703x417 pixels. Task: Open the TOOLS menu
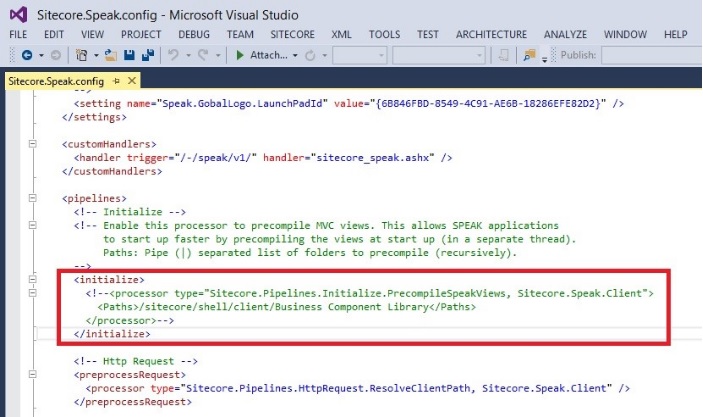pos(384,35)
